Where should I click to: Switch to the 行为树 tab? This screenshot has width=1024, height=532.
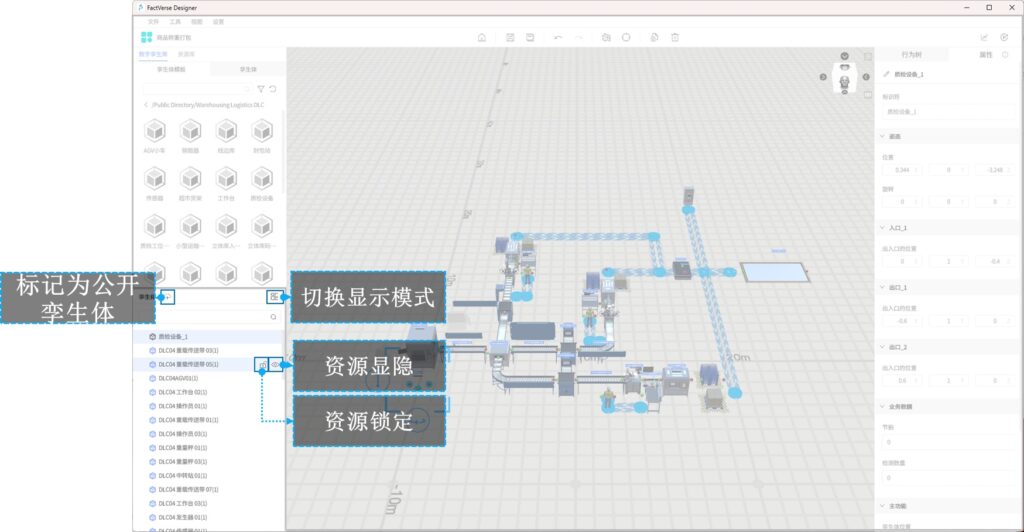[x=912, y=54]
